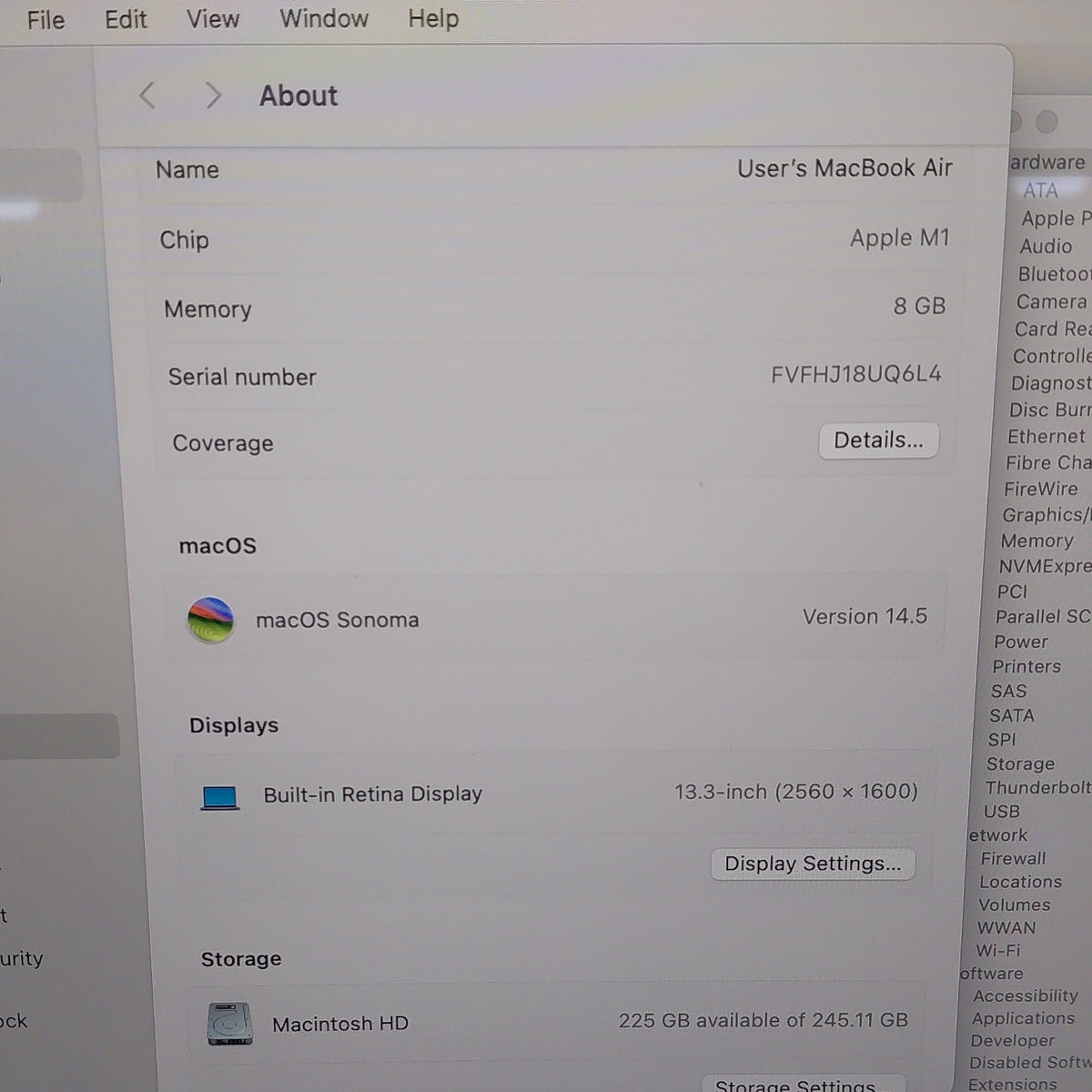The image size is (1092, 1092).
Task: Select Power in System Information sidebar
Action: coord(1020,642)
